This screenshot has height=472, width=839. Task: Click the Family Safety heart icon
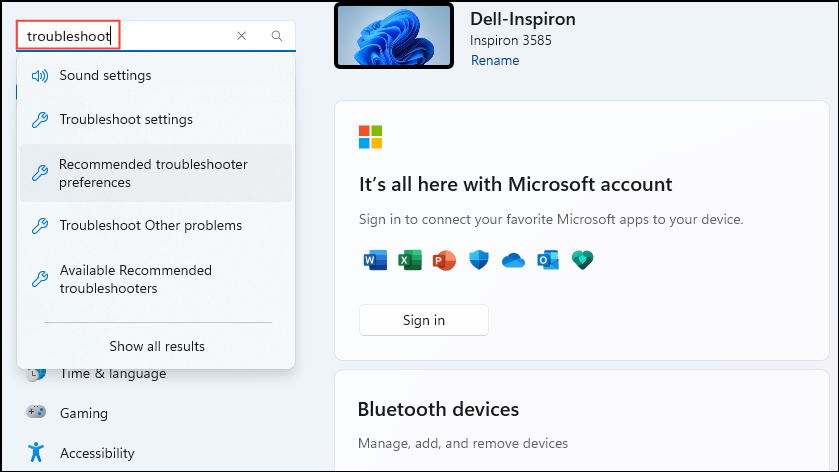[583, 261]
